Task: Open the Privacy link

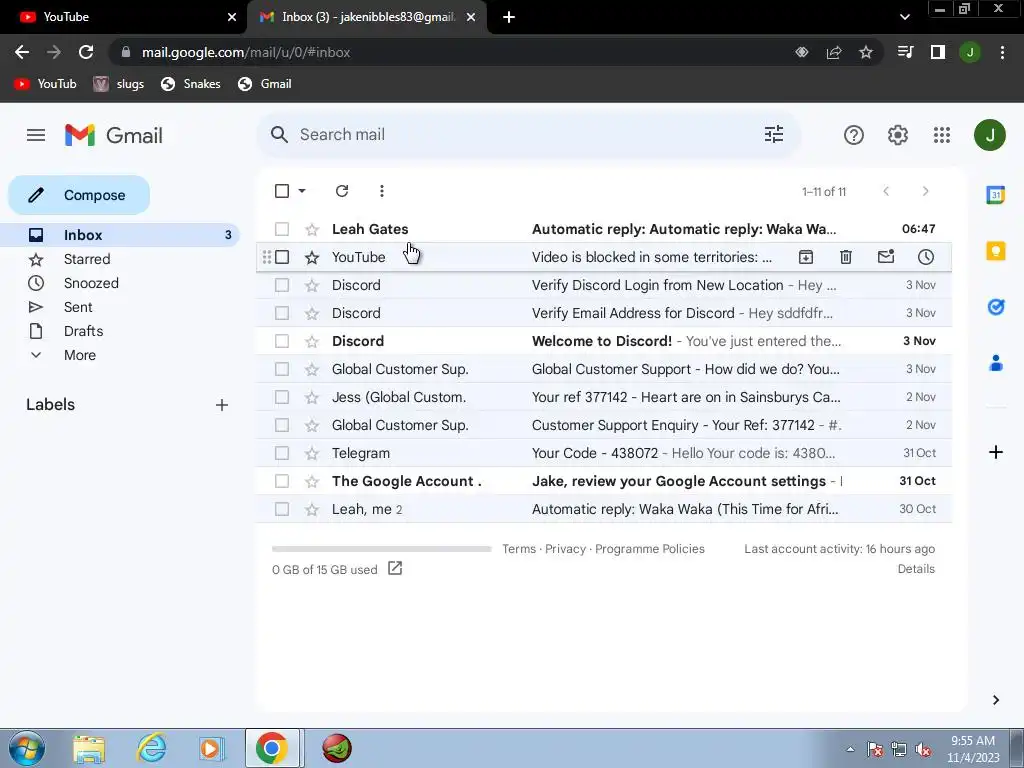Action: 565,549
